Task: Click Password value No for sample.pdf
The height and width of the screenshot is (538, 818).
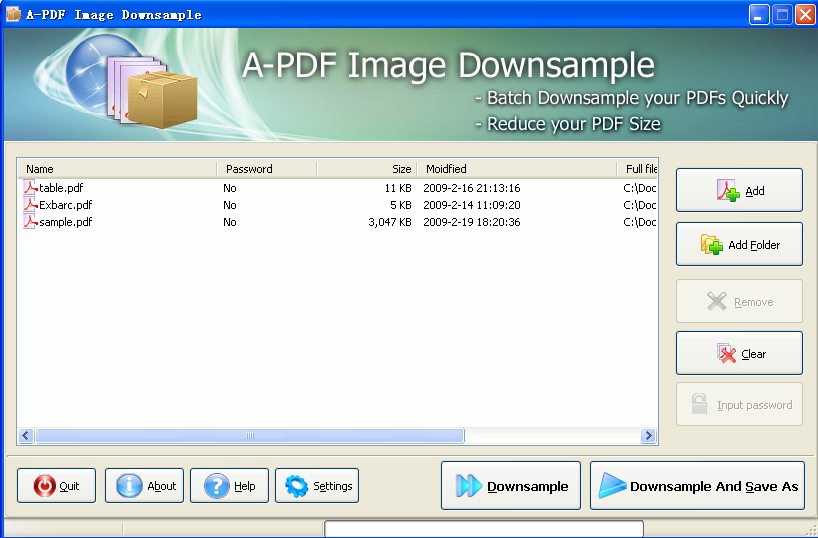Action: pos(230,222)
